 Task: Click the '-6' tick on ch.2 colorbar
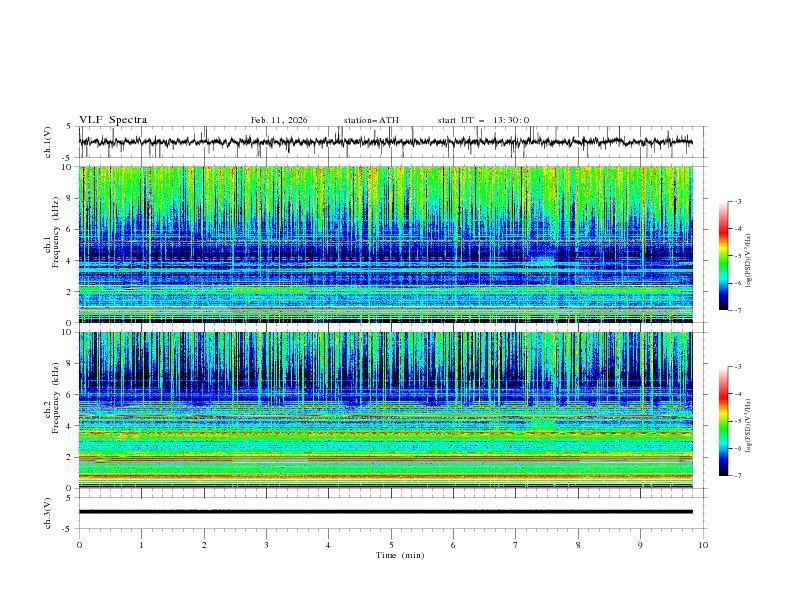point(737,448)
